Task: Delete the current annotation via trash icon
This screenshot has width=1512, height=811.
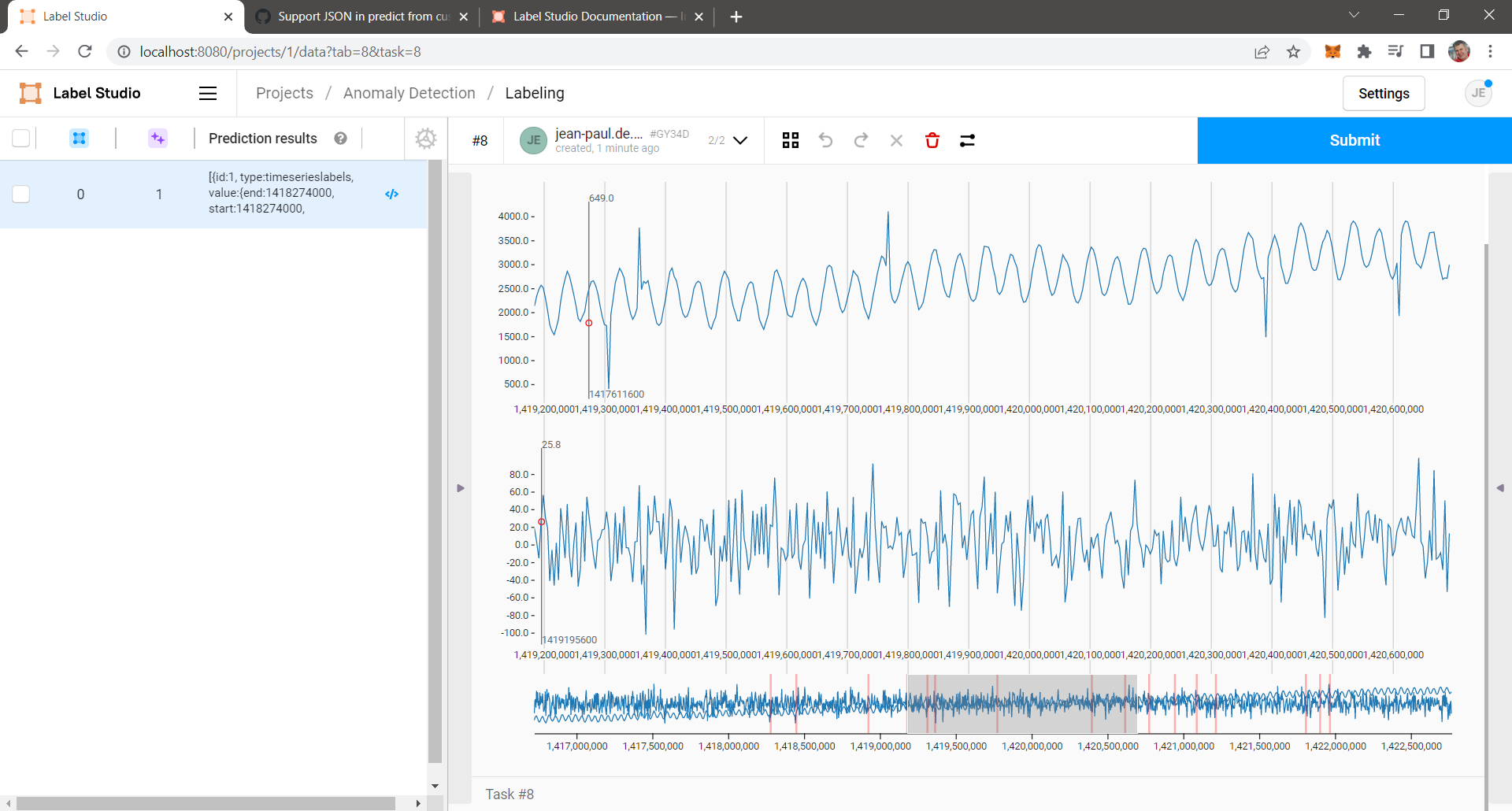Action: 932,140
